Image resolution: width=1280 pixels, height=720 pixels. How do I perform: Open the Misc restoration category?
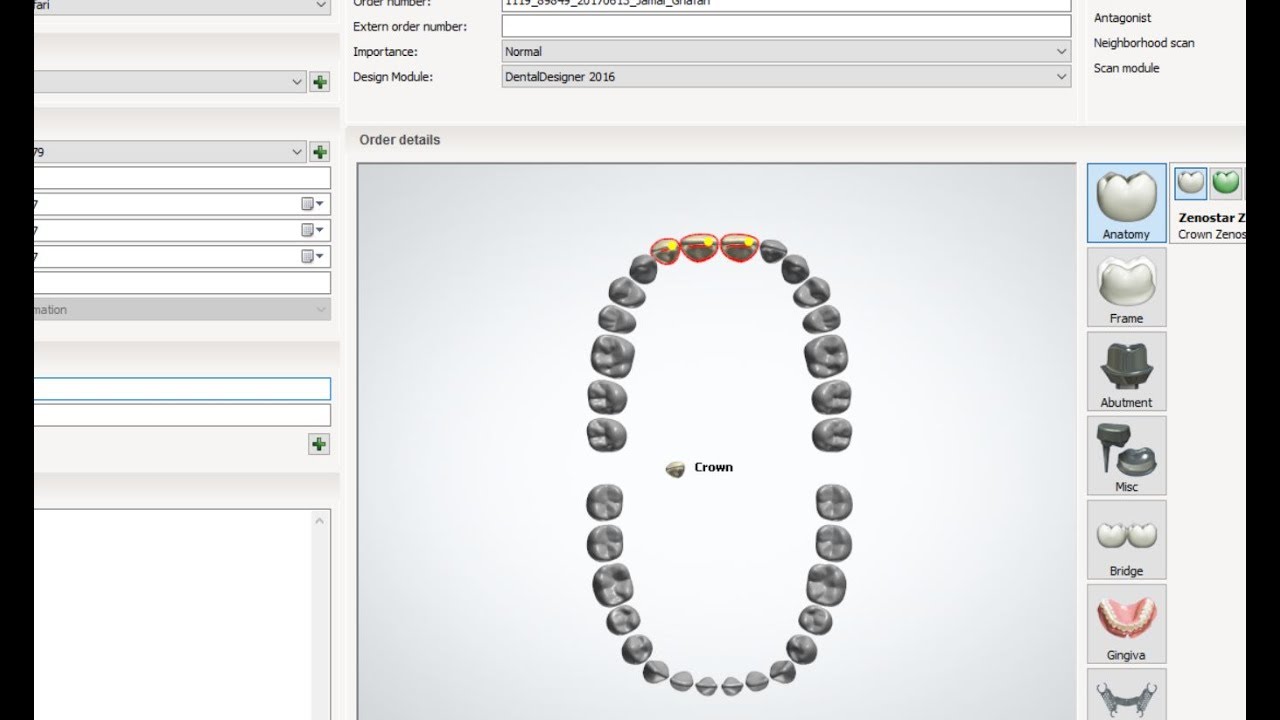(x=1126, y=455)
